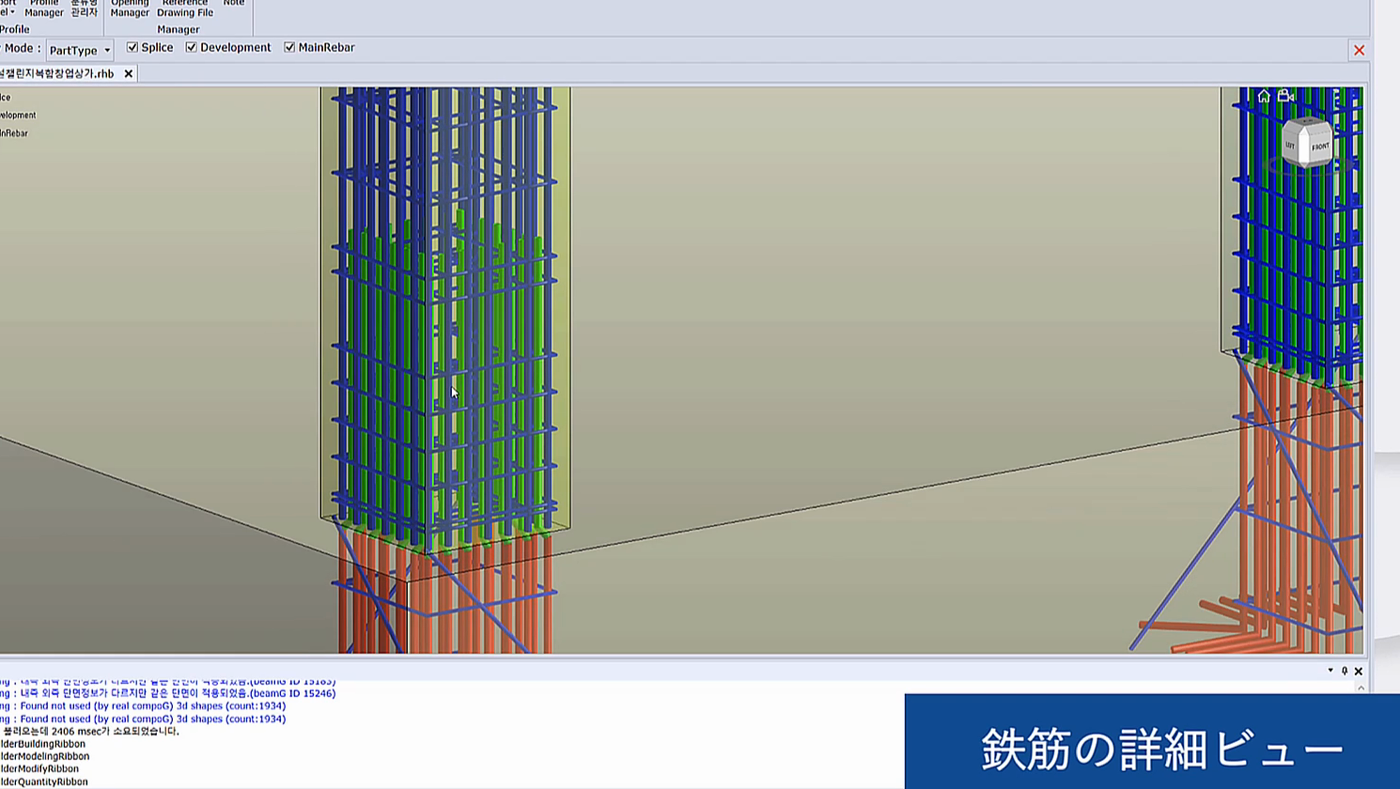The image size is (1400, 789).
Task: Close the output log panel
Action: 1358,671
